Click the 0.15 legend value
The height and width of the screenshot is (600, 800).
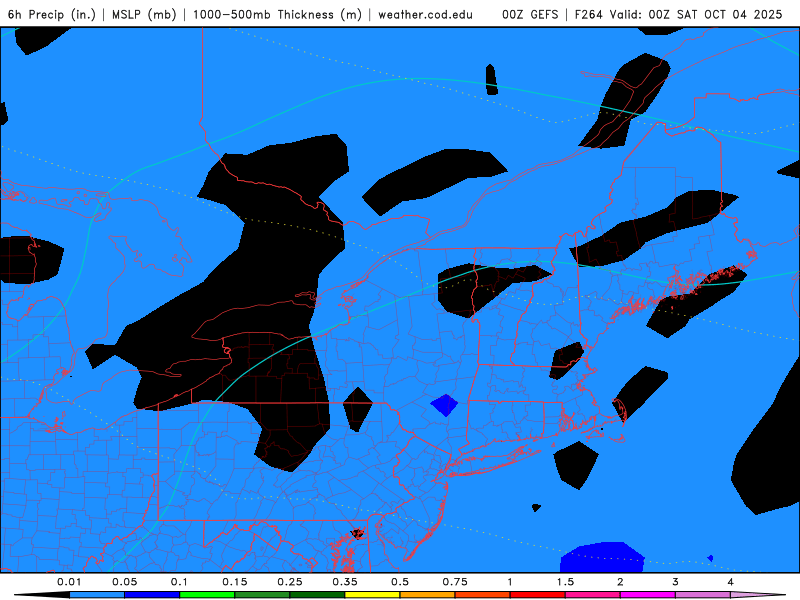coord(235,582)
